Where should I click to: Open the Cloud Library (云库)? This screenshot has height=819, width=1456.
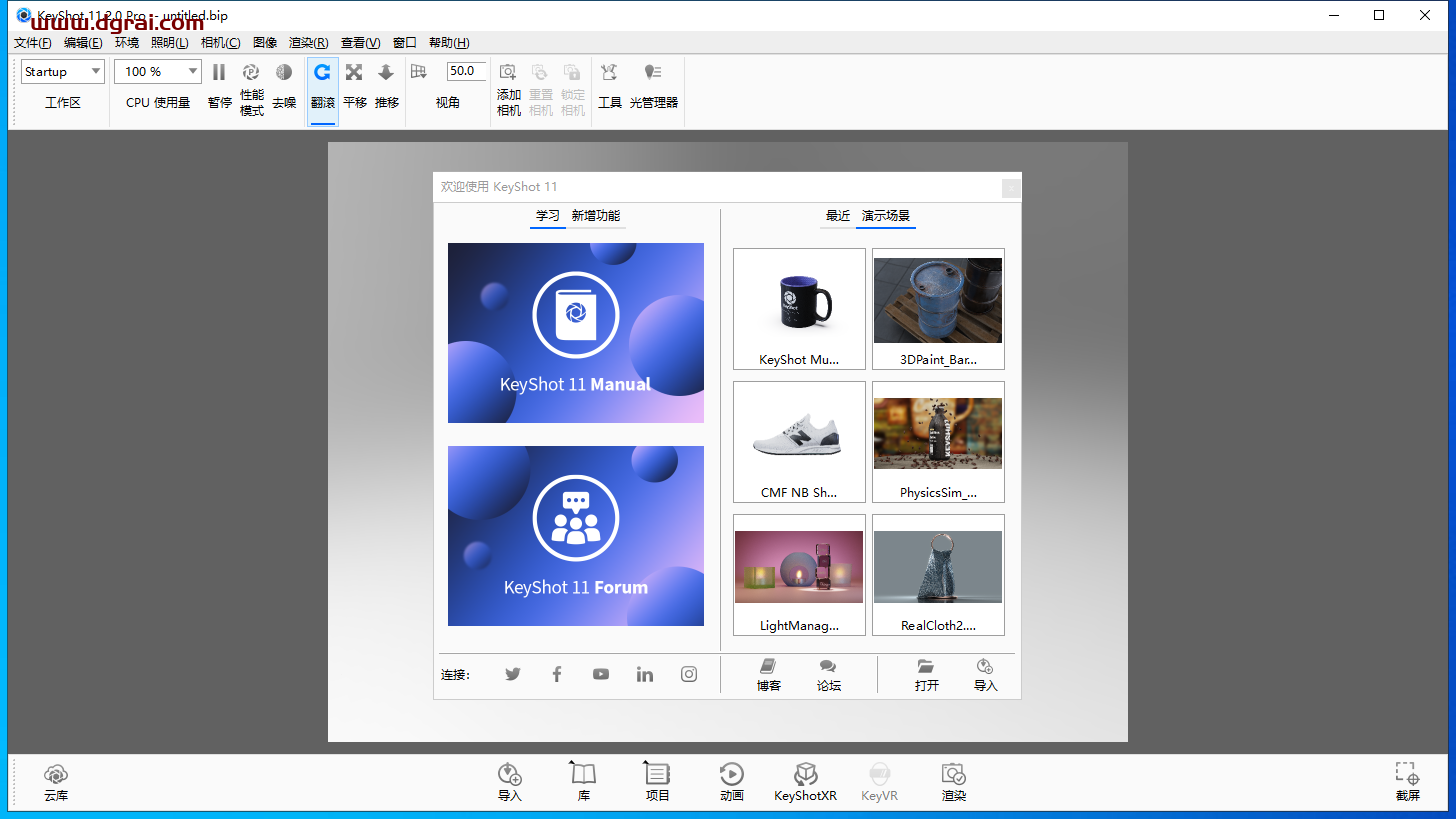coord(56,775)
